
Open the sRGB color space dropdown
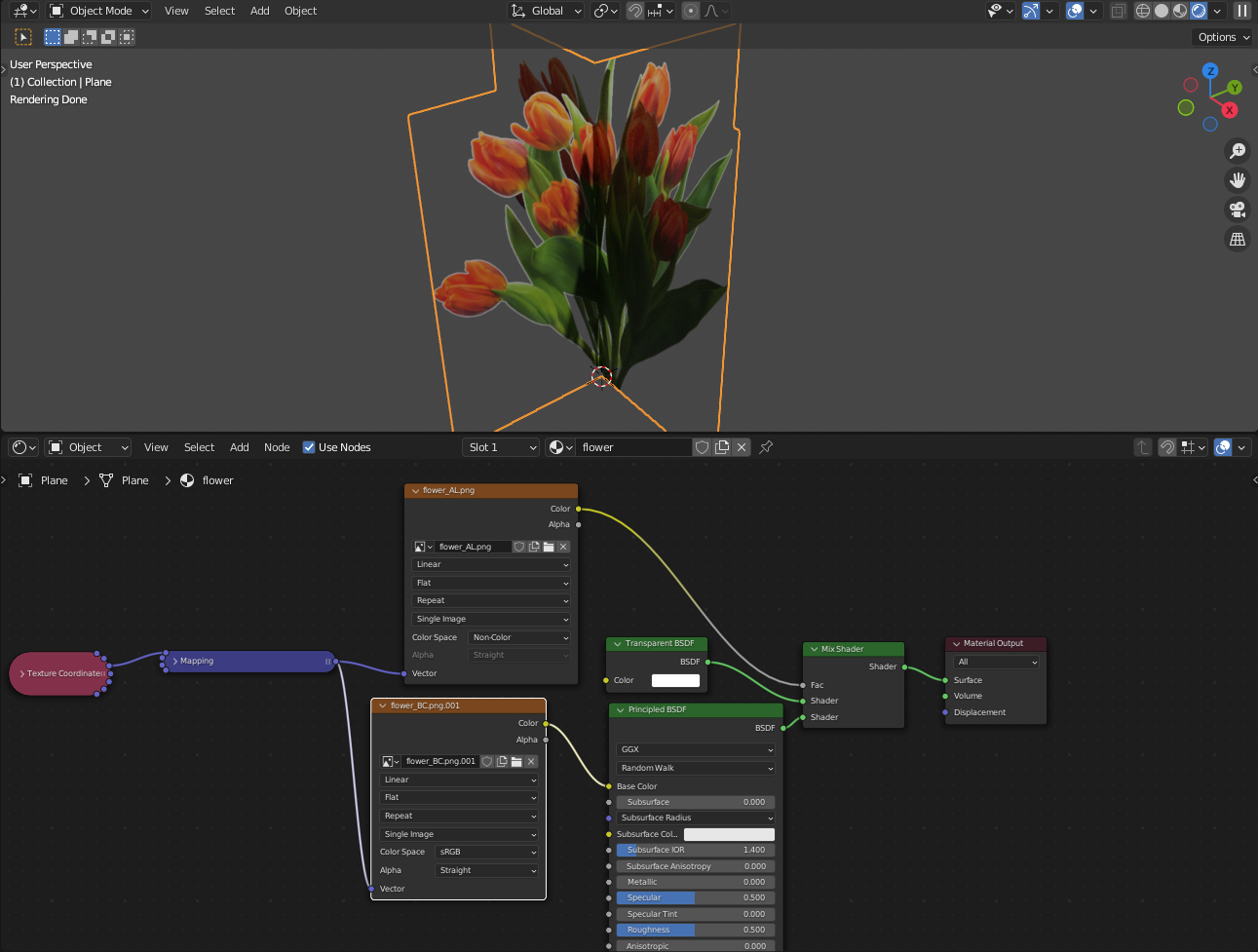click(487, 852)
